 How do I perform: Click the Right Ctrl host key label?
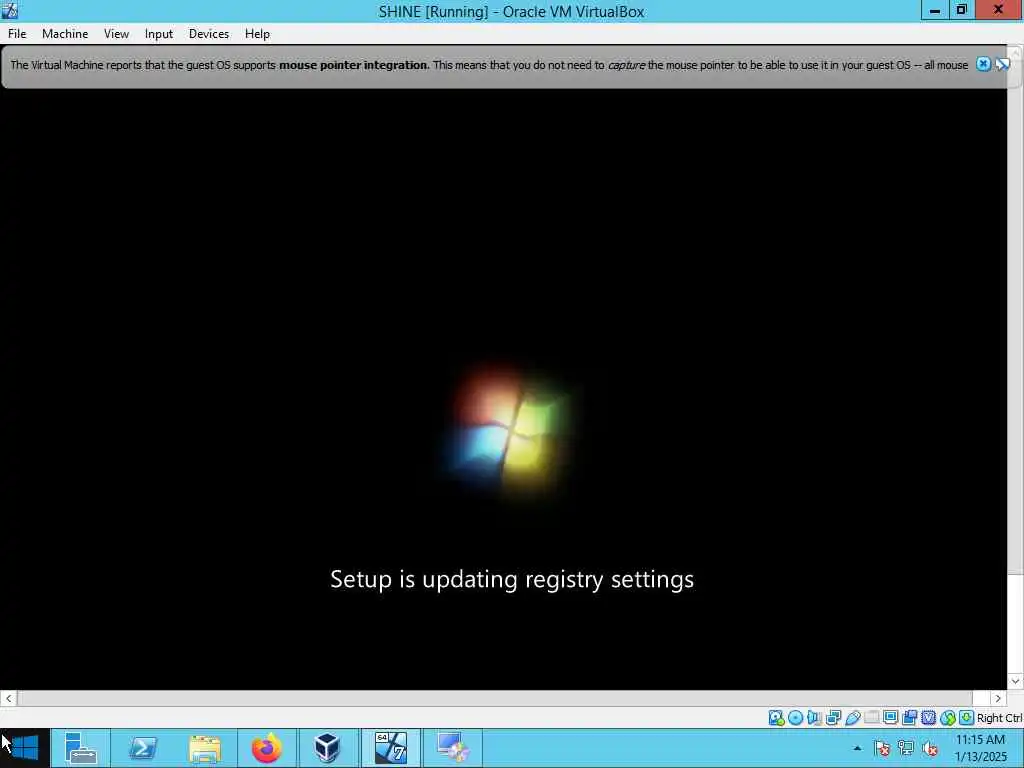click(x=1000, y=718)
